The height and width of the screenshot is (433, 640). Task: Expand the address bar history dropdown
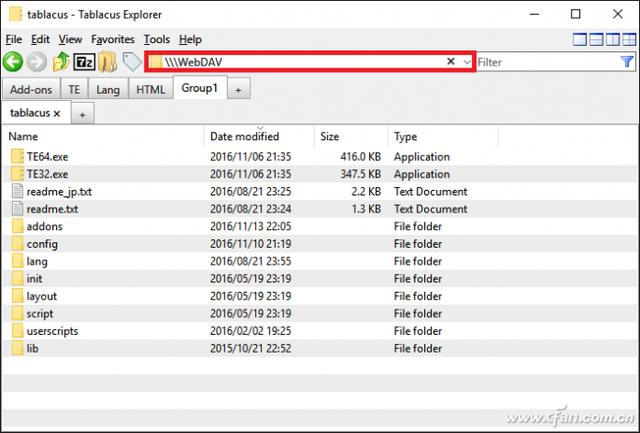[x=467, y=62]
